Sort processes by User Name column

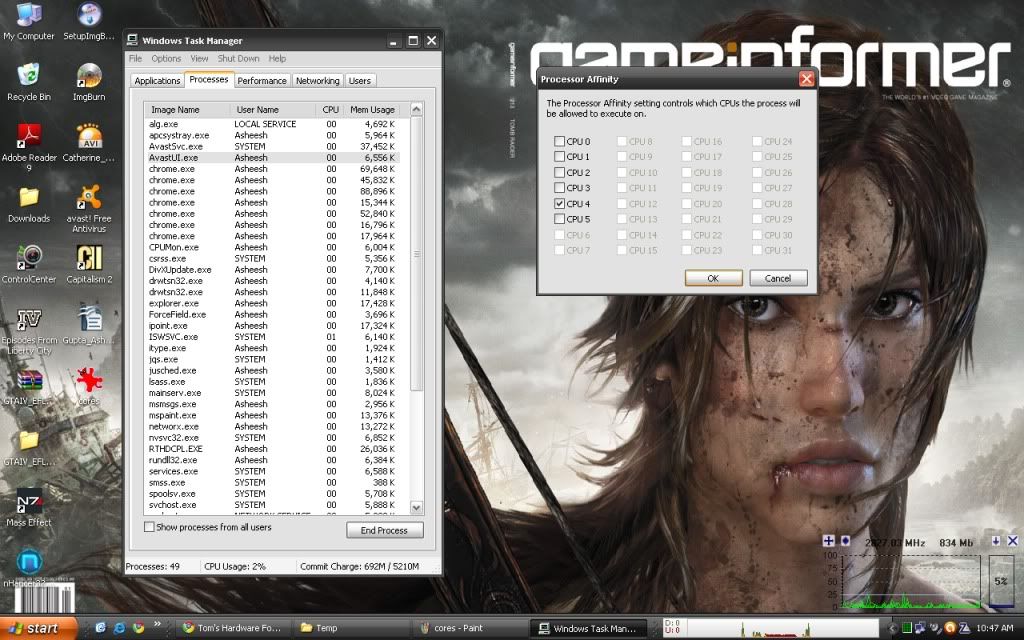[272, 110]
